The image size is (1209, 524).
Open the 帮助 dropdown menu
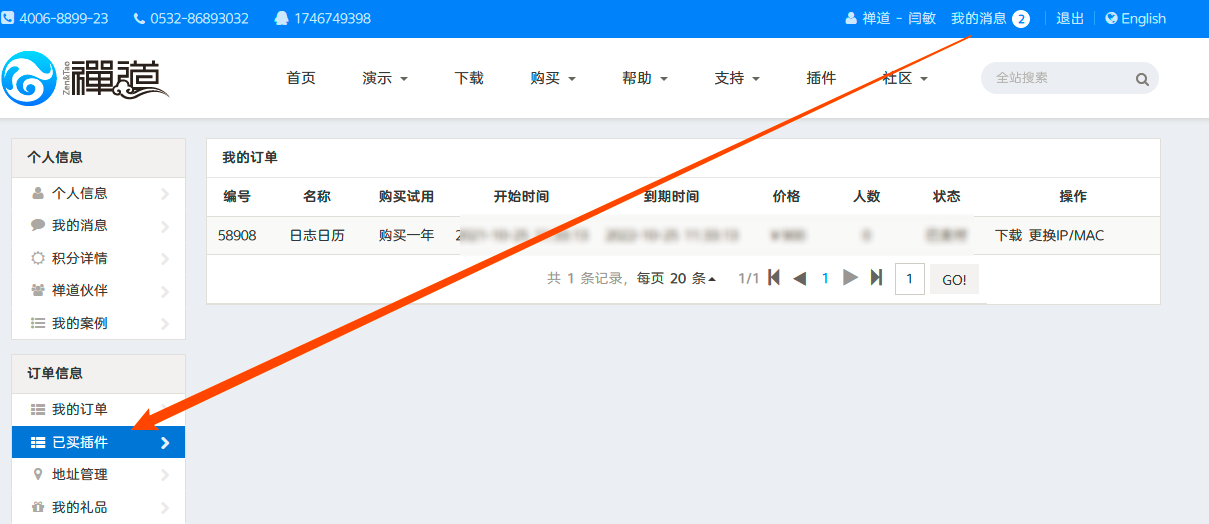(x=645, y=78)
